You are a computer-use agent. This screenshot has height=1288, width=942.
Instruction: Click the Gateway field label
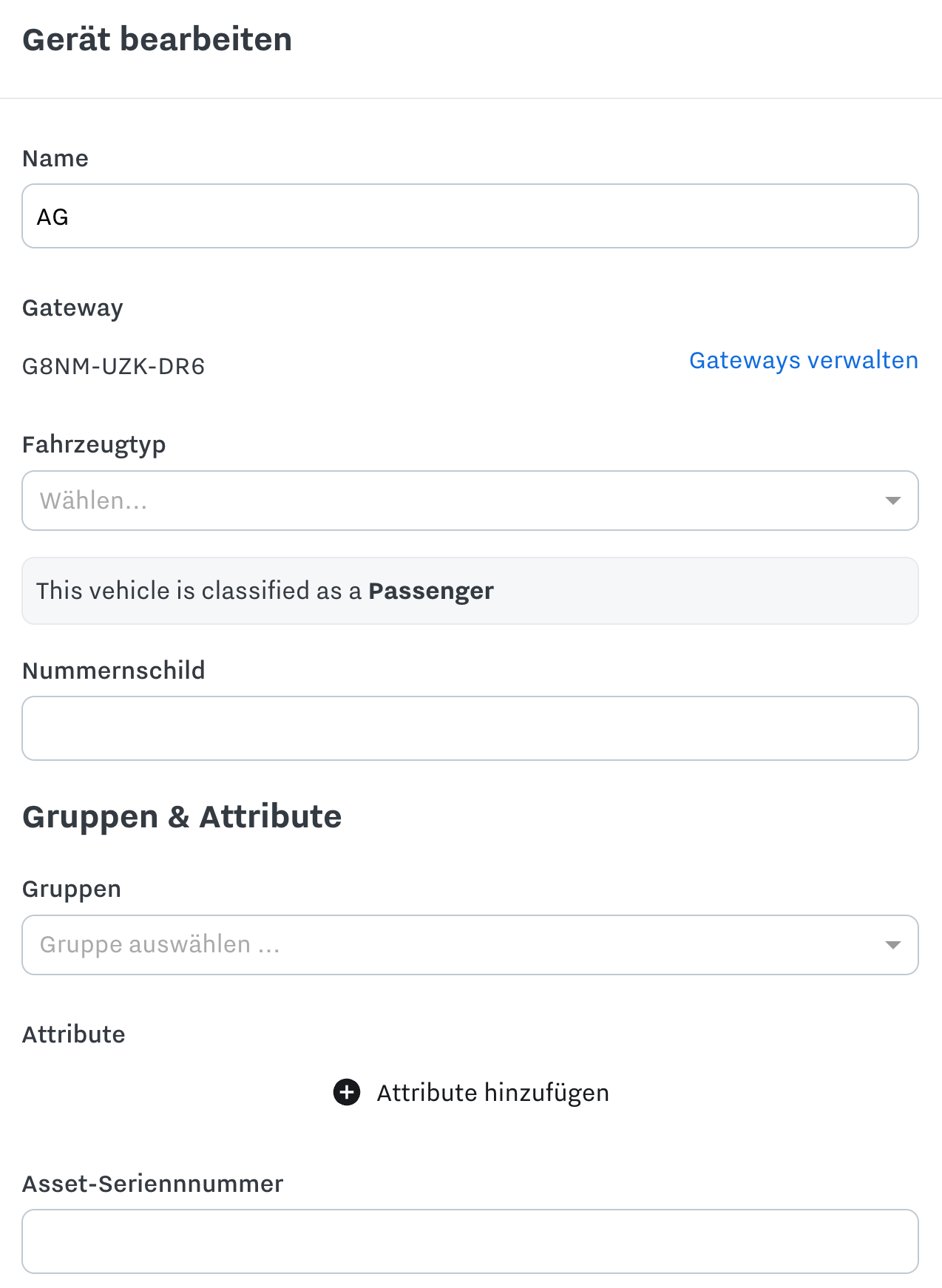pyautogui.click(x=72, y=308)
